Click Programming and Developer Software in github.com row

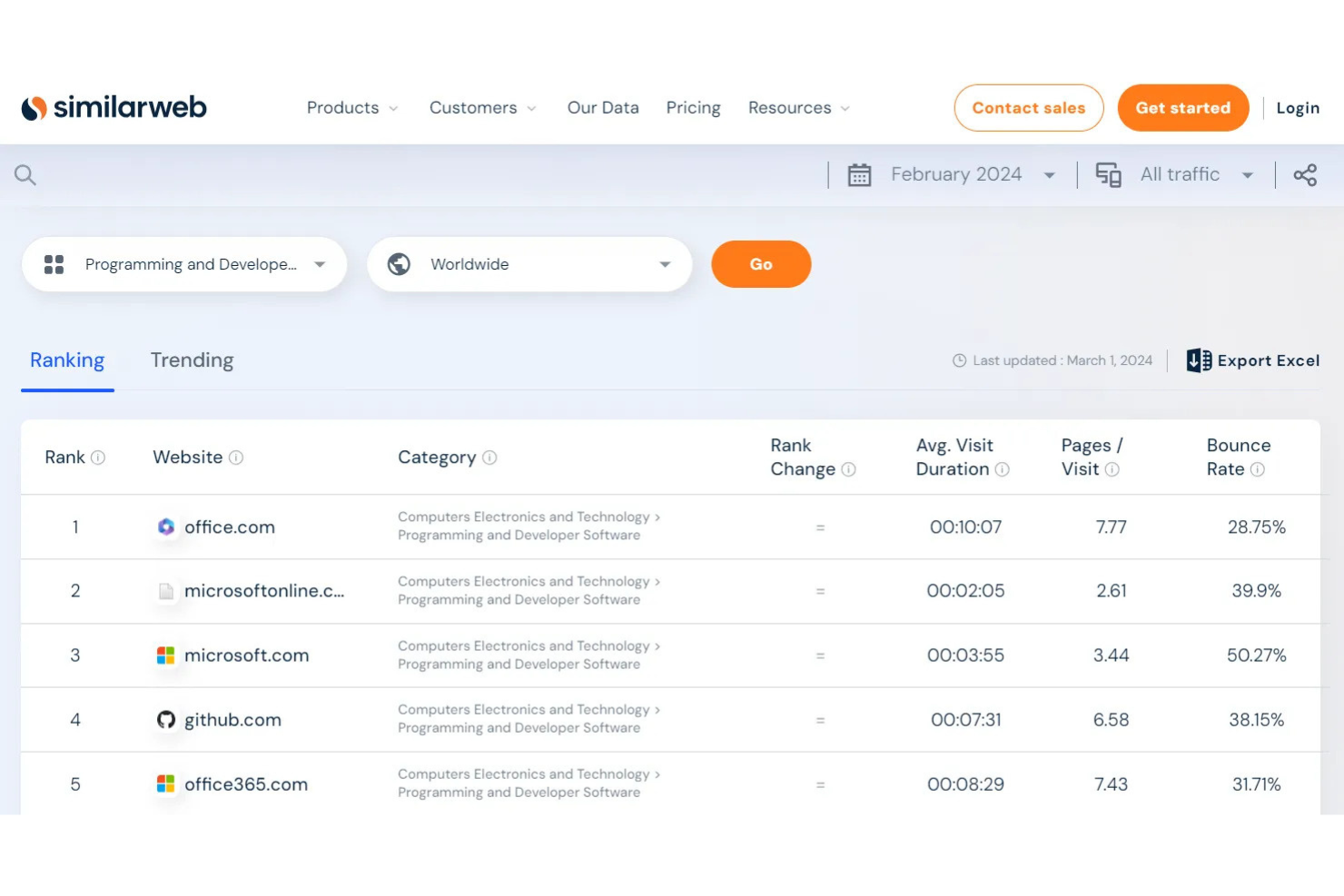519,728
